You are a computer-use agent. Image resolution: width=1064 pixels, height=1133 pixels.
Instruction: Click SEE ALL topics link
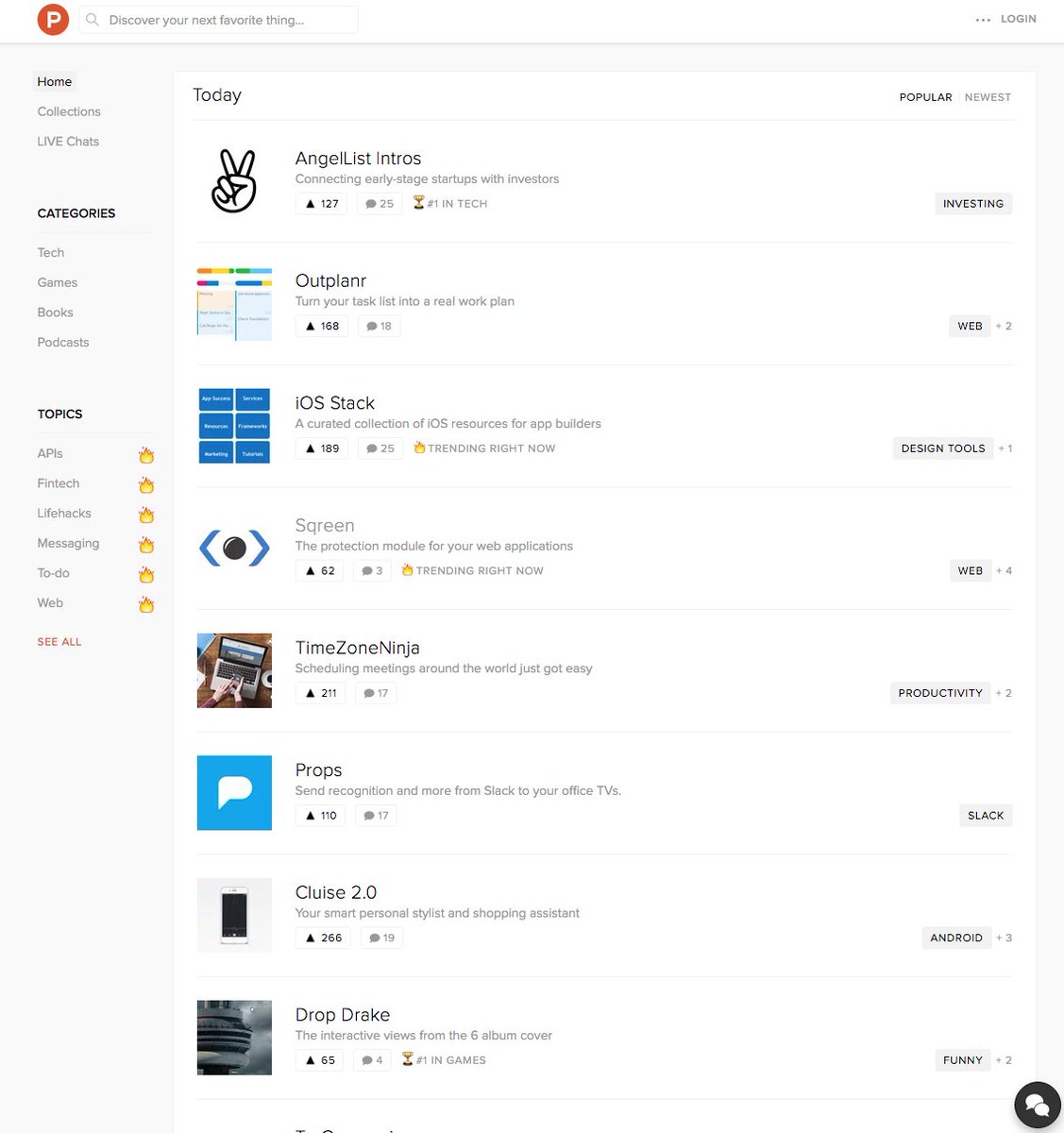coord(59,642)
